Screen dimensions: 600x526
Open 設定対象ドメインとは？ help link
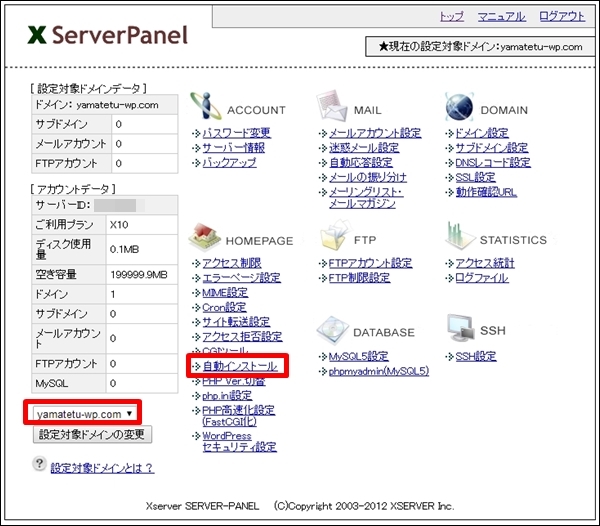click(102, 467)
